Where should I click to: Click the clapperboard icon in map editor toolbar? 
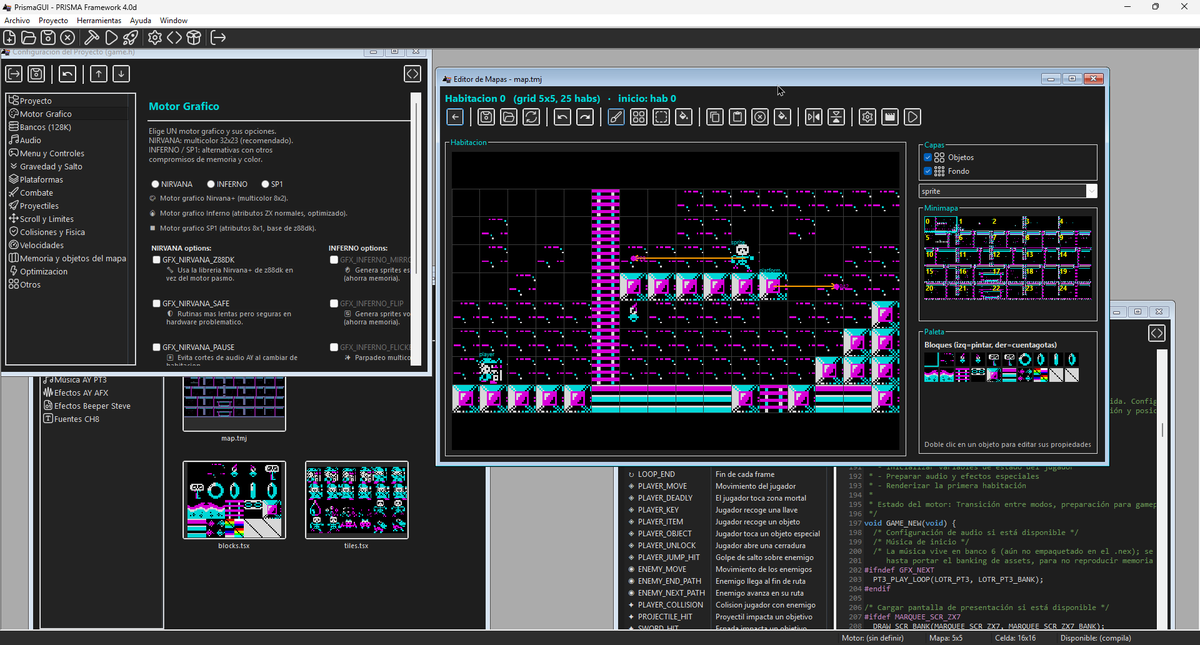(889, 117)
